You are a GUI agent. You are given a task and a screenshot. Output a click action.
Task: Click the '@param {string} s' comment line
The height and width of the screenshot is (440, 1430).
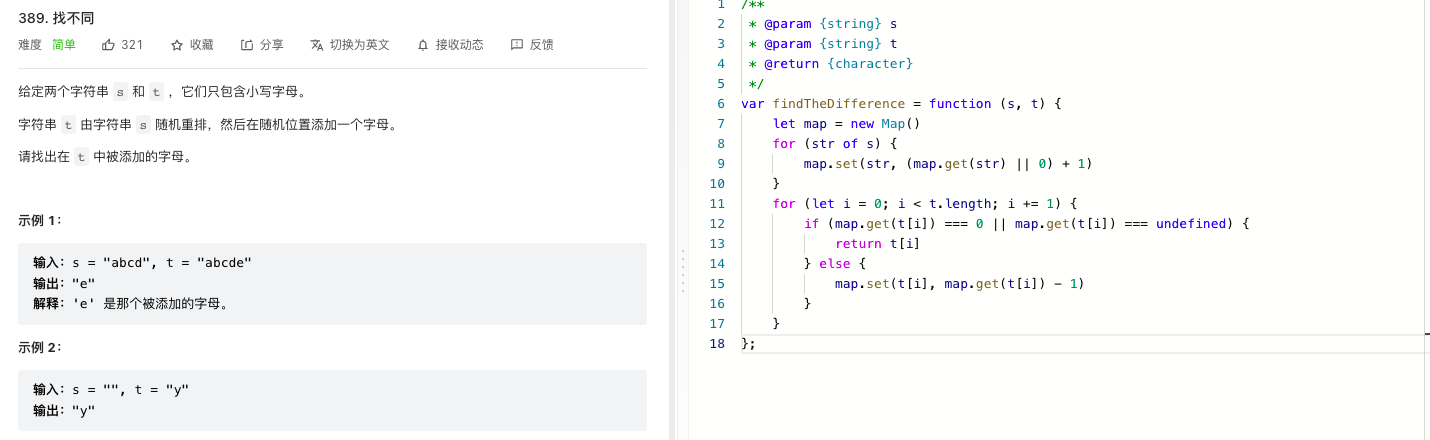[822, 24]
